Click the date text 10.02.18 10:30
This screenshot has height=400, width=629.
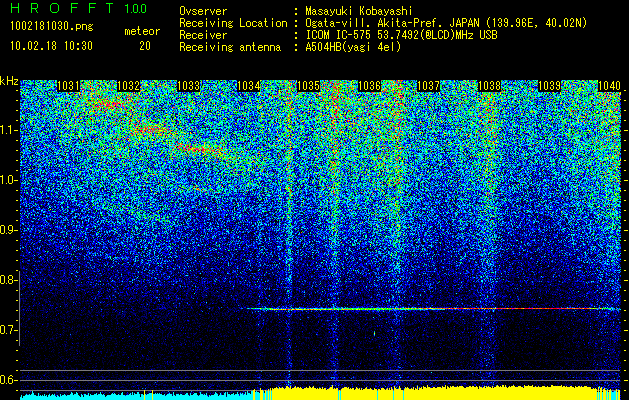coord(51,46)
